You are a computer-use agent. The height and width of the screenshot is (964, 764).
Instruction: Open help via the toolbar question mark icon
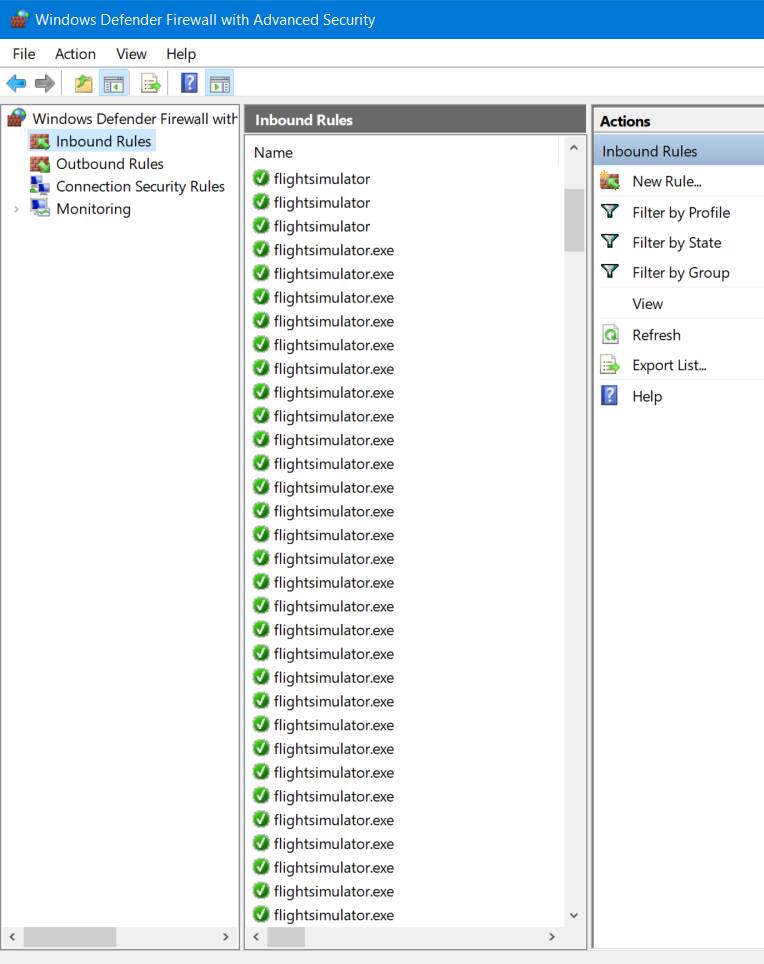[189, 82]
